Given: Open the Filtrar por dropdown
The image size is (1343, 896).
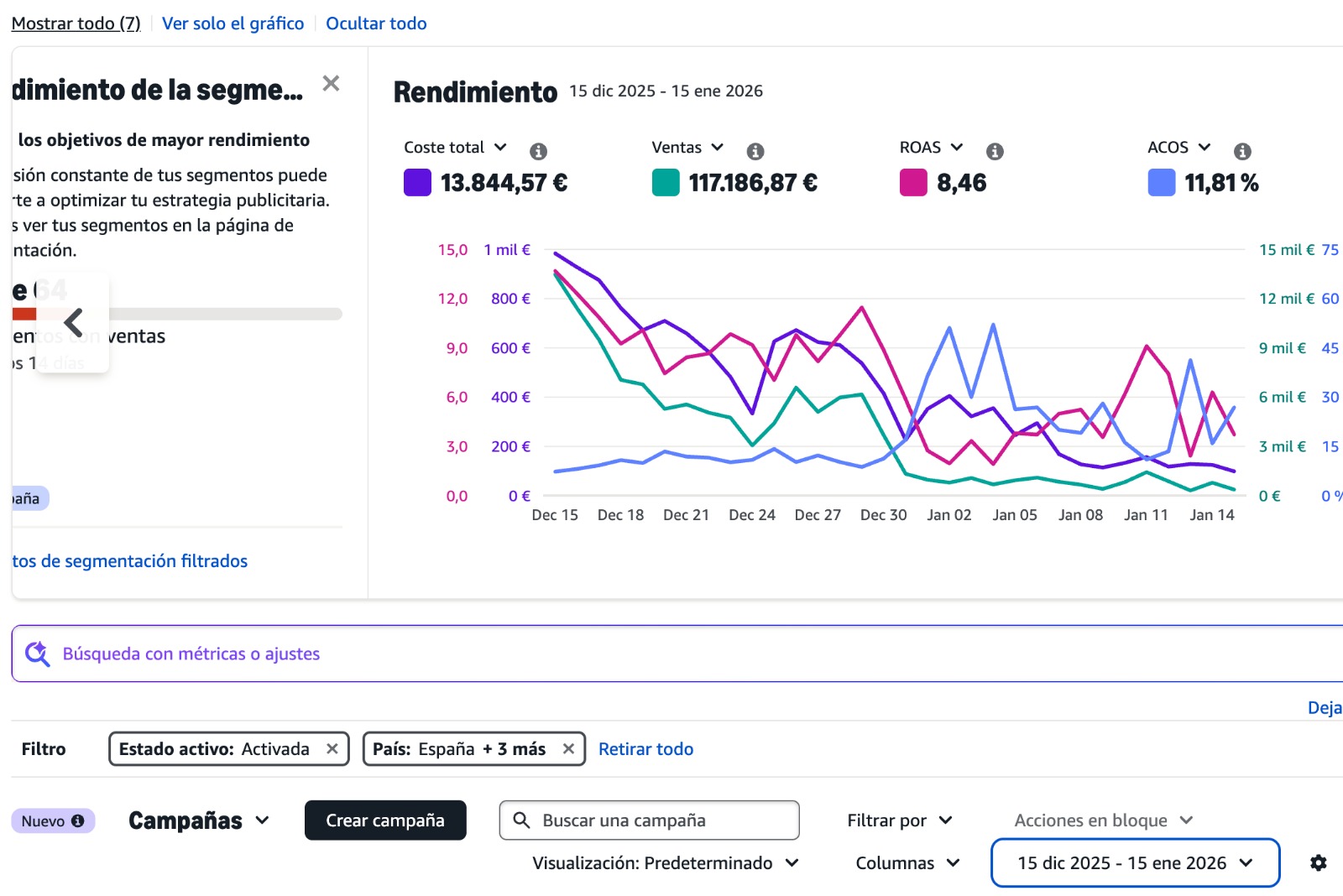Looking at the screenshot, I should (899, 820).
